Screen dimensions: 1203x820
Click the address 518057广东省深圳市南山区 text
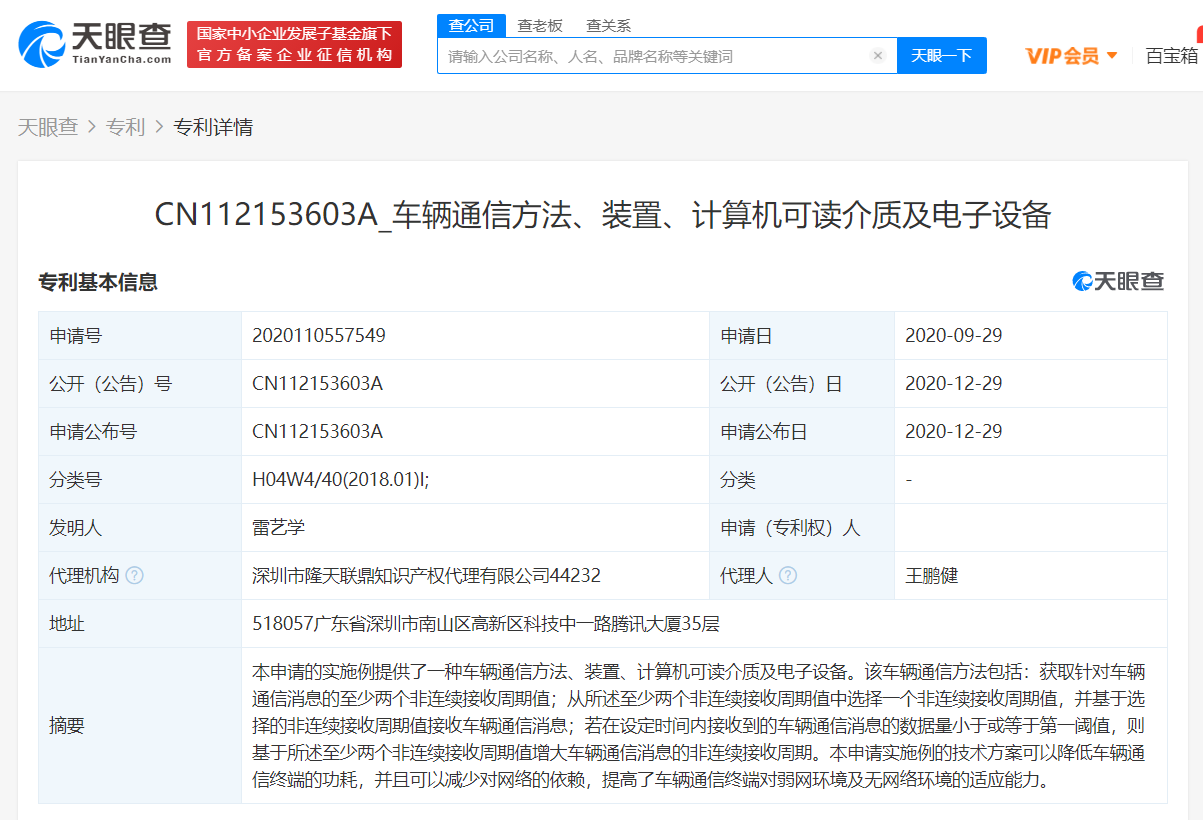486,624
